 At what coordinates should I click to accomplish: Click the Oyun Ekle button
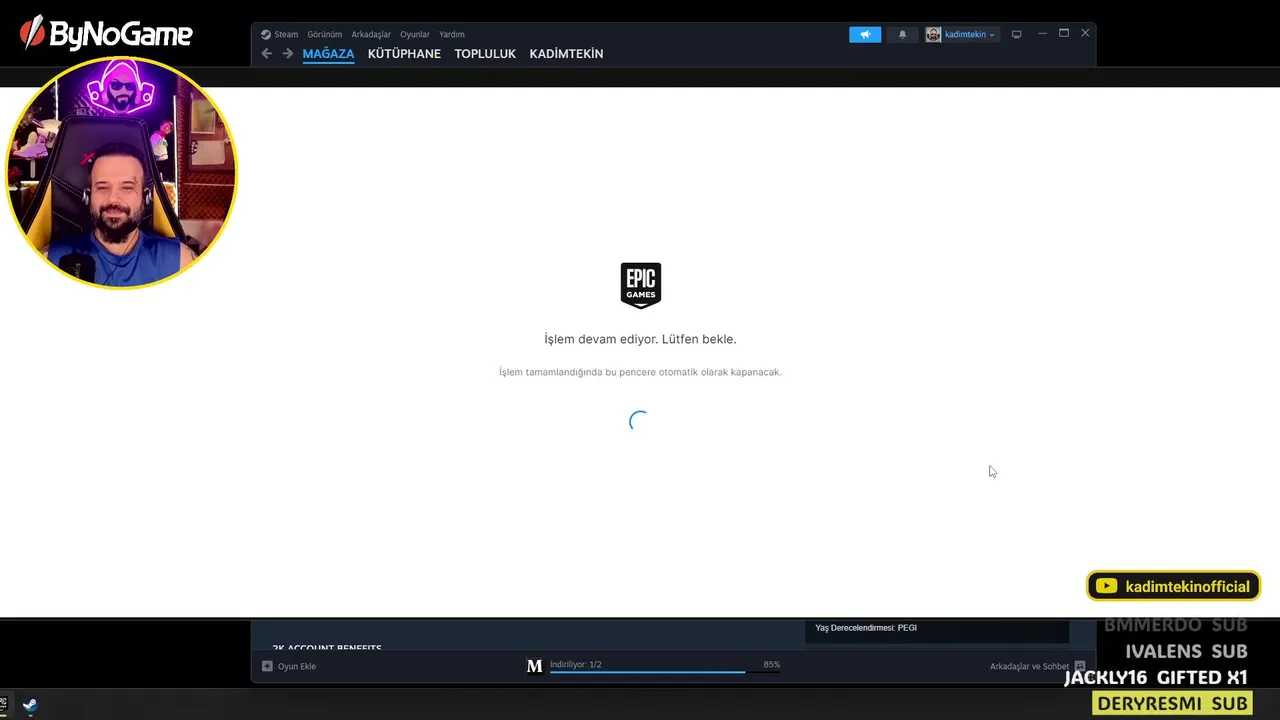289,666
